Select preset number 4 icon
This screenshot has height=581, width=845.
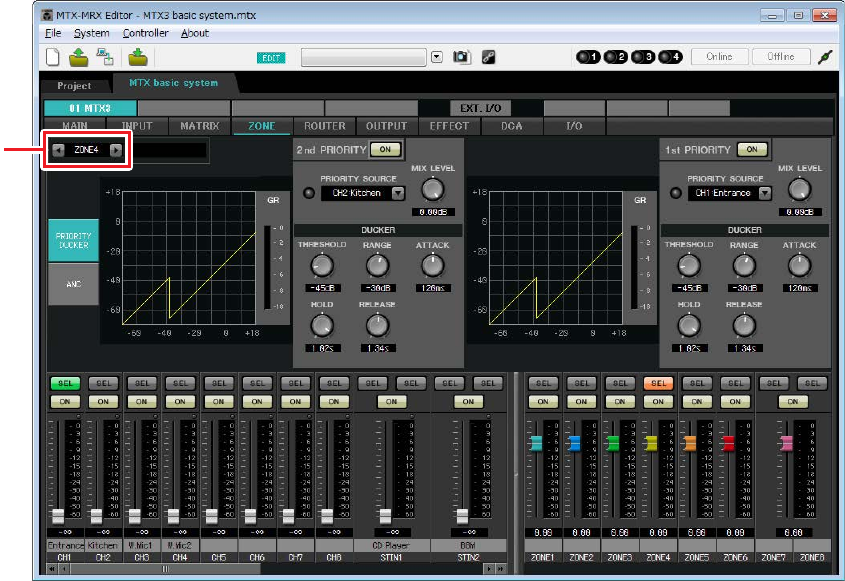click(671, 57)
